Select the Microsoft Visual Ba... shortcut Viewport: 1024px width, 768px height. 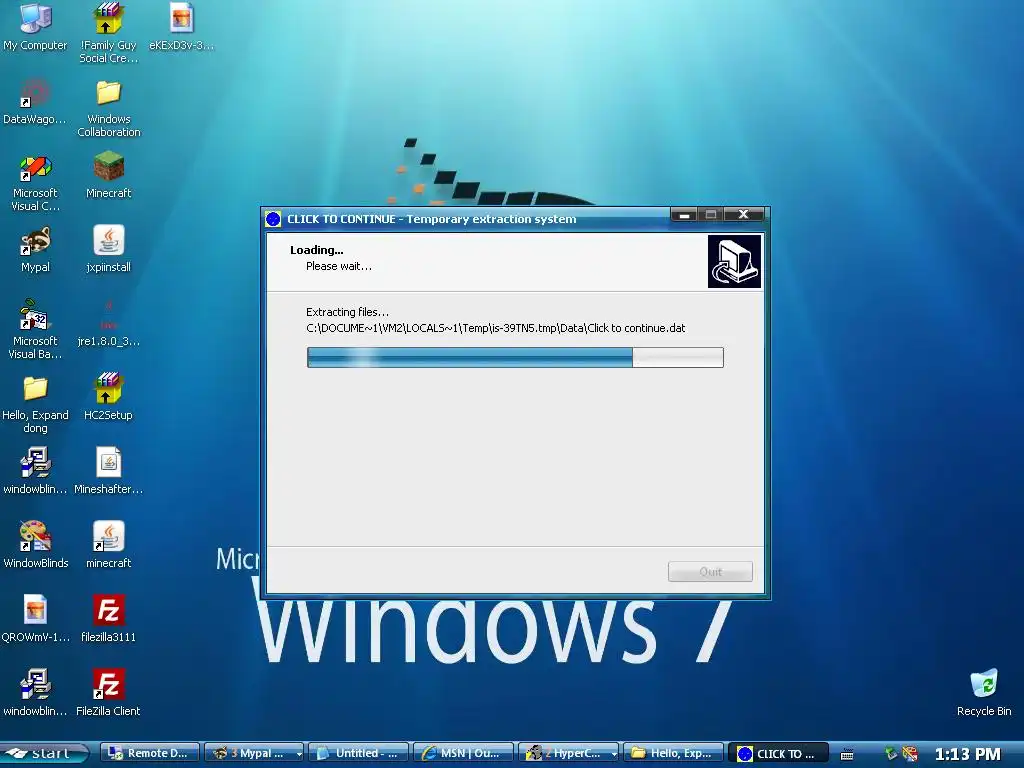(x=34, y=315)
